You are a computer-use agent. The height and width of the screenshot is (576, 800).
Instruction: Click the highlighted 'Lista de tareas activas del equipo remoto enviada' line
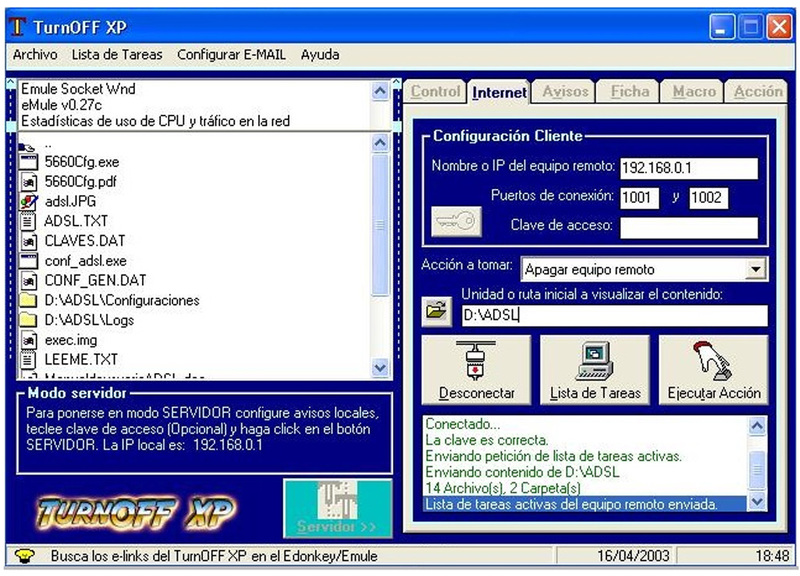point(586,504)
